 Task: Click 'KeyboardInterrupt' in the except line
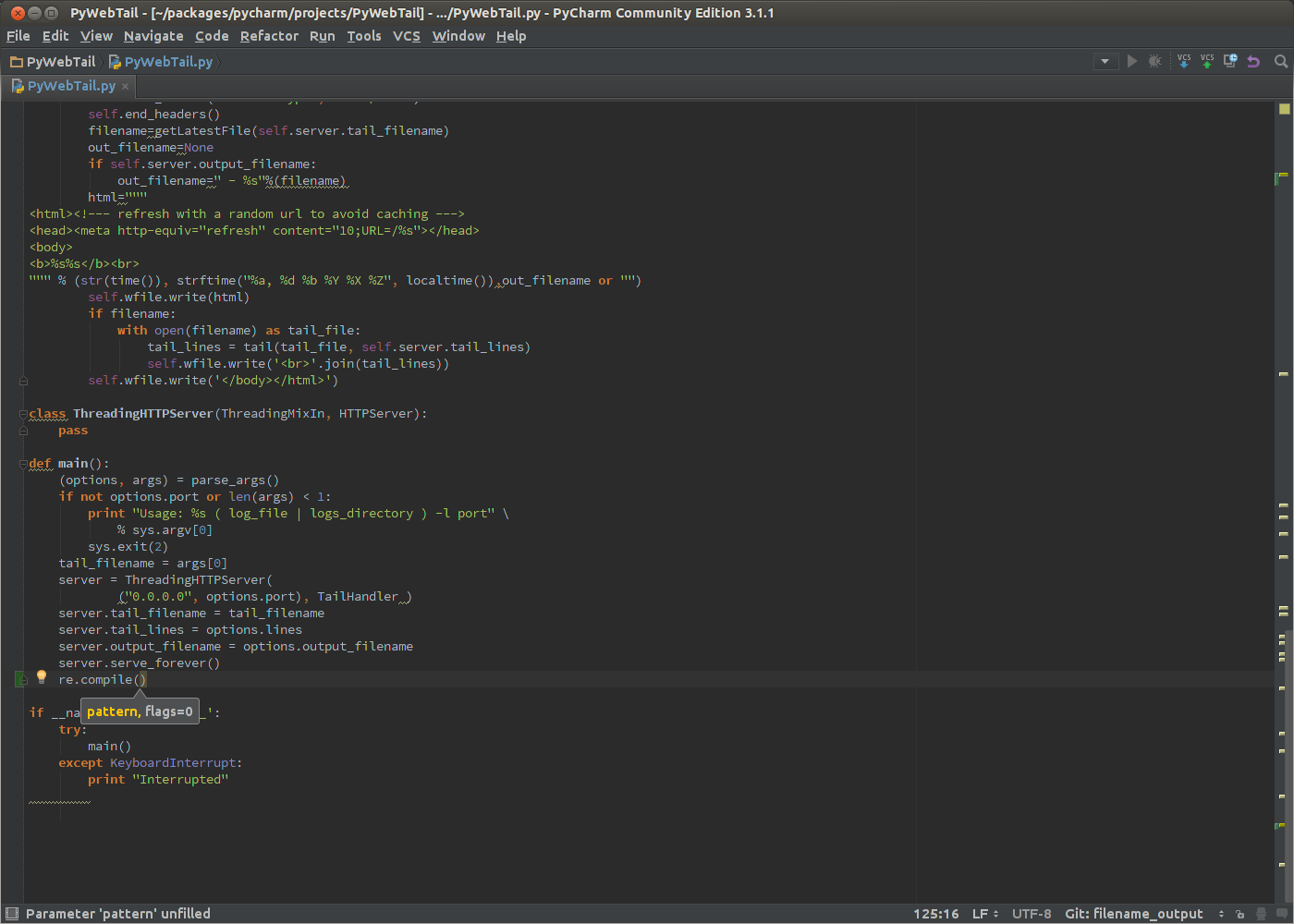(x=174, y=763)
